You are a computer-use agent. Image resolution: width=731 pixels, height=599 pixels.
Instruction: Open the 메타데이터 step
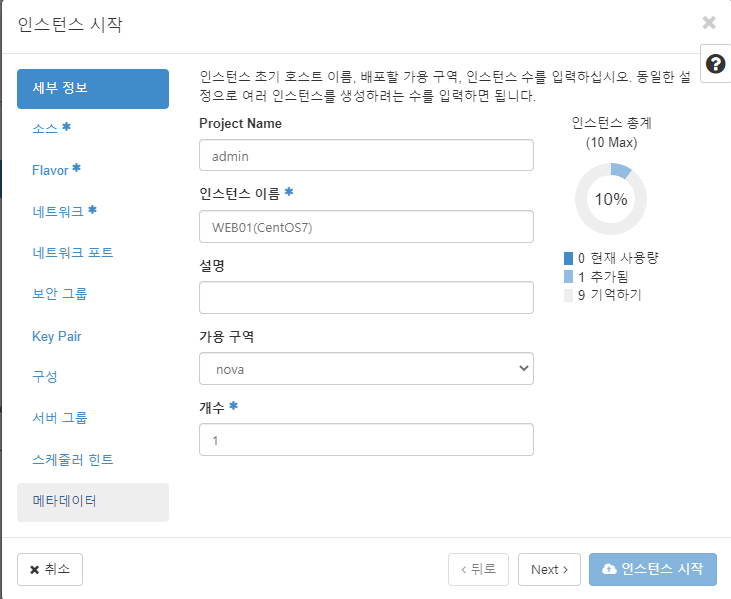pyautogui.click(x=93, y=502)
